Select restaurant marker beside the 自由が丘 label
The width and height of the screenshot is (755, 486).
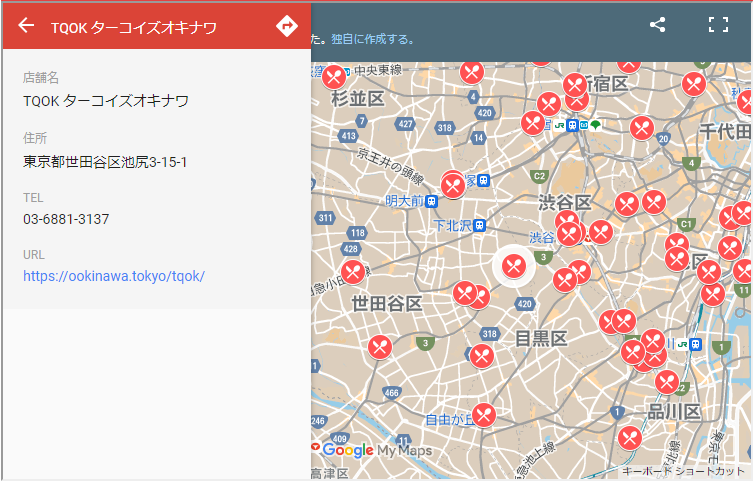click(484, 414)
